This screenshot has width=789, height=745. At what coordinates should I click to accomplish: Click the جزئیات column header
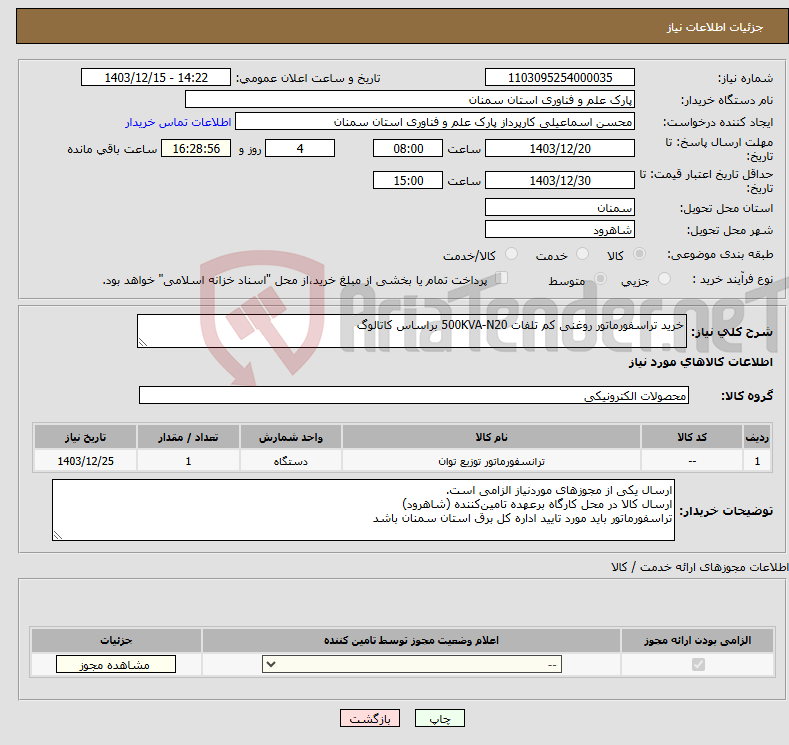[116, 640]
